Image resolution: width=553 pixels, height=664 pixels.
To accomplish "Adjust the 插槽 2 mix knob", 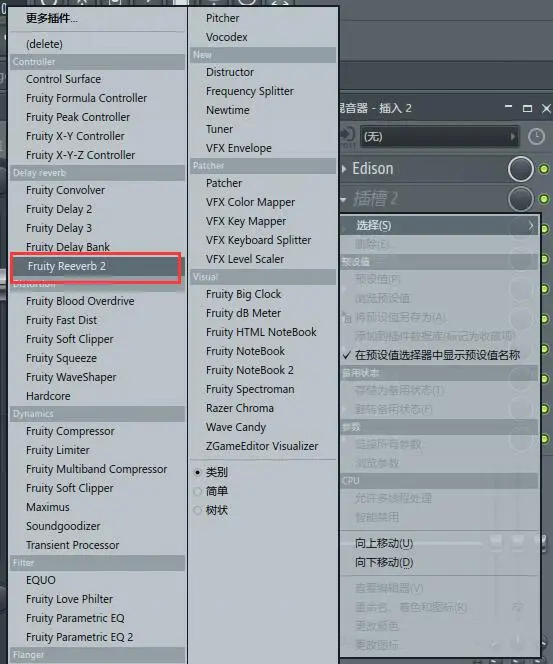I will 520,199.
